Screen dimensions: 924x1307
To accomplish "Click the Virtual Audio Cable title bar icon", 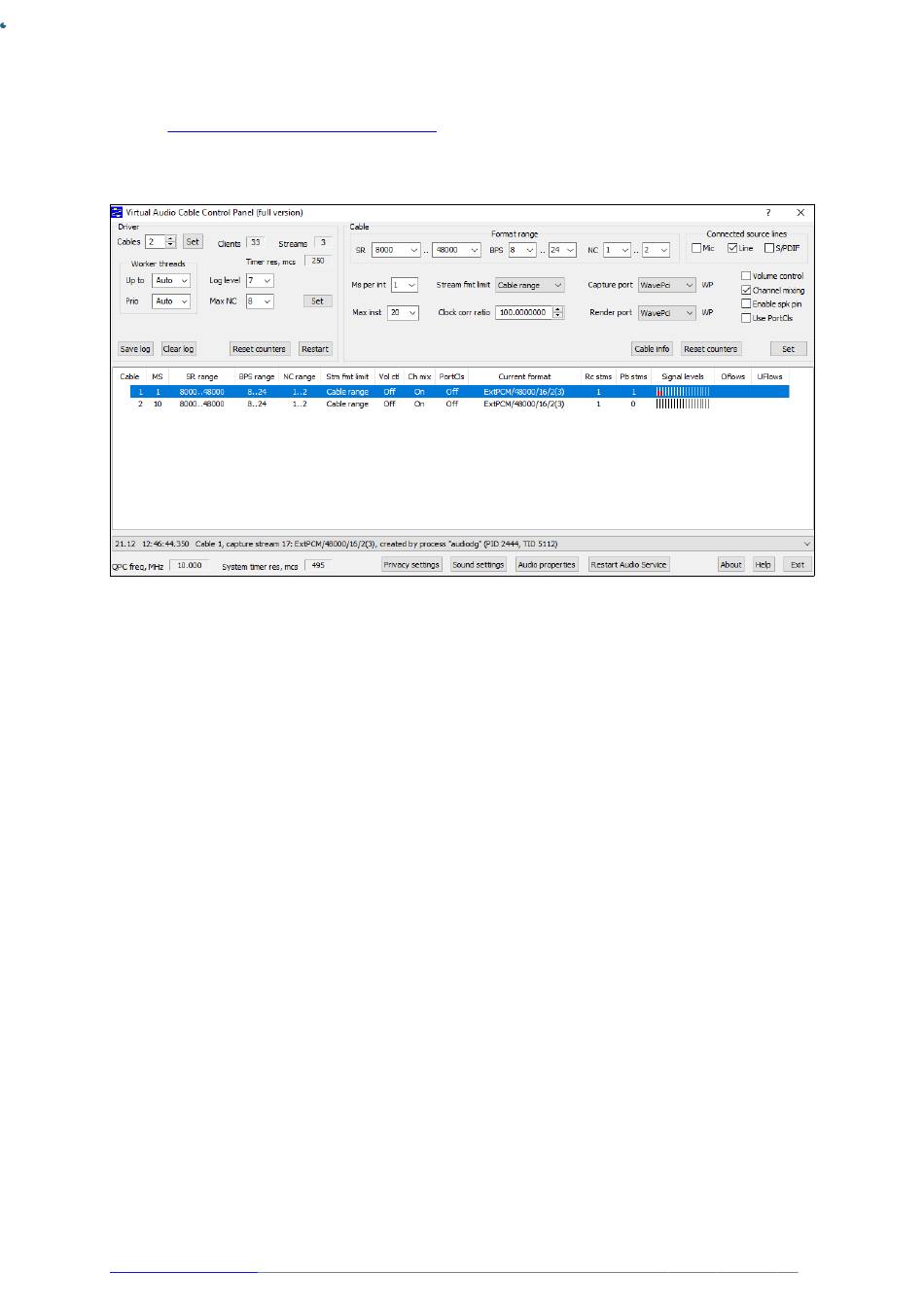I will 118,212.
